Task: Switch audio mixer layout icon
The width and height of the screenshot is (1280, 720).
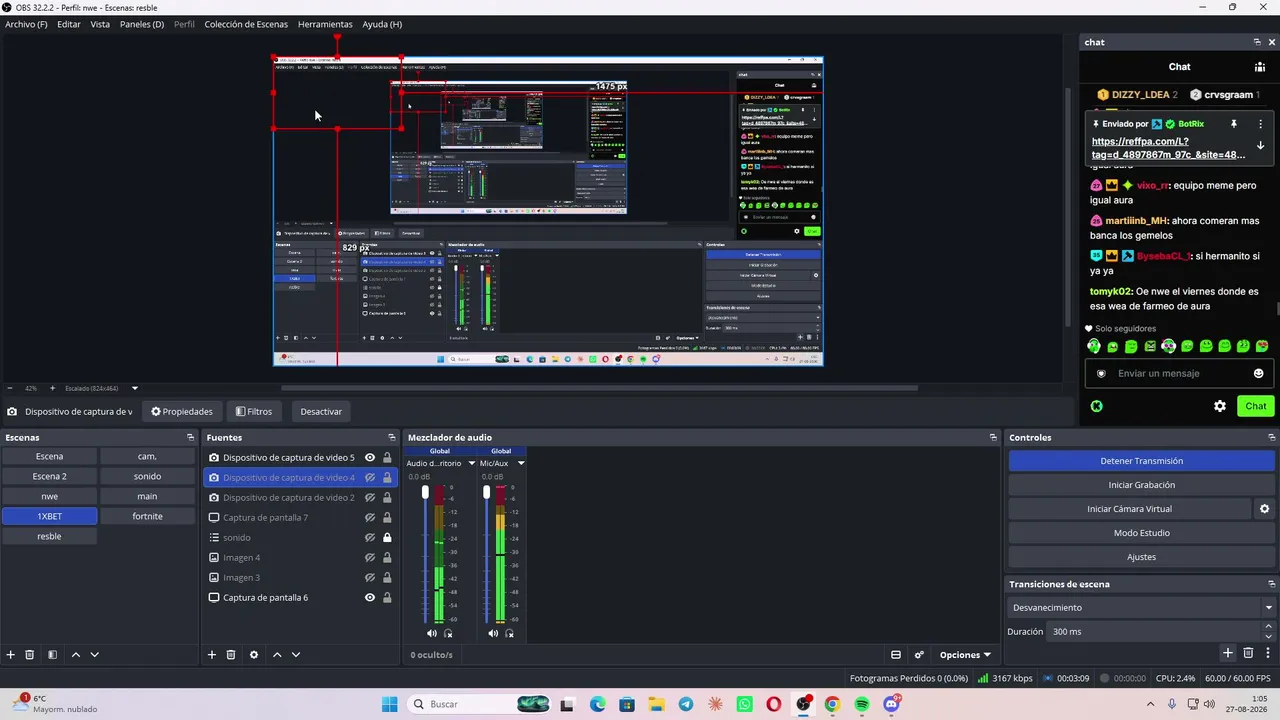Action: pos(896,655)
